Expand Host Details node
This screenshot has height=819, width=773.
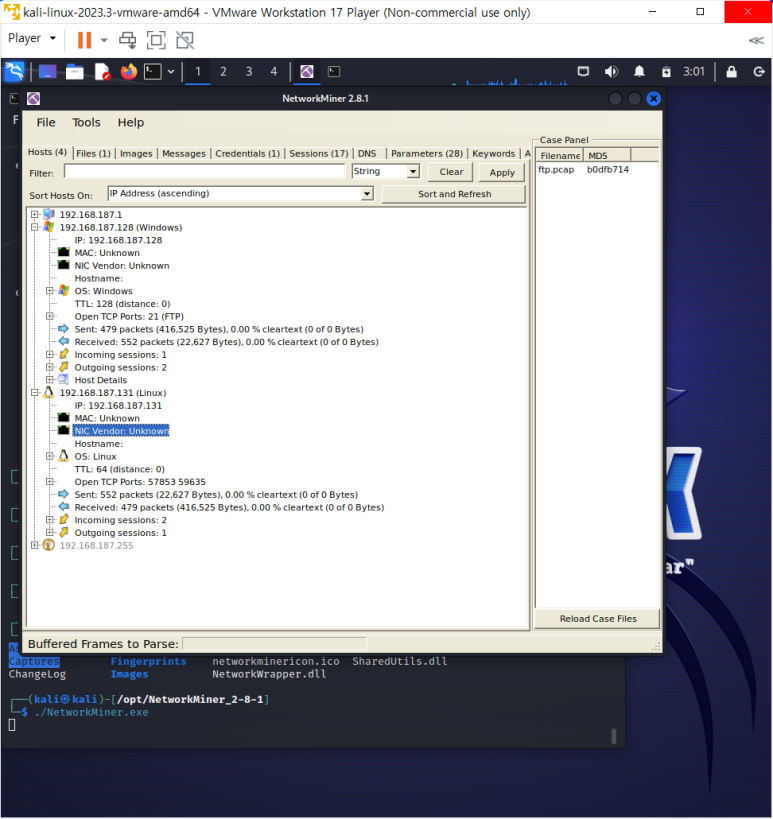tap(50, 380)
